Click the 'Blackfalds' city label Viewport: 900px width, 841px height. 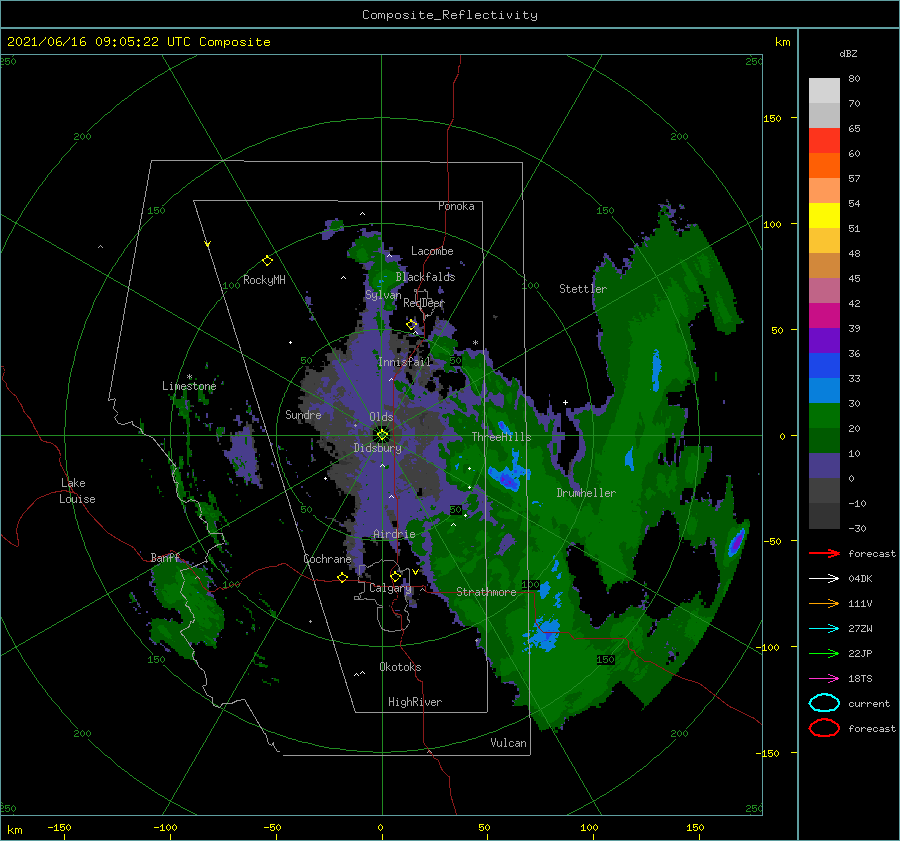pos(425,277)
